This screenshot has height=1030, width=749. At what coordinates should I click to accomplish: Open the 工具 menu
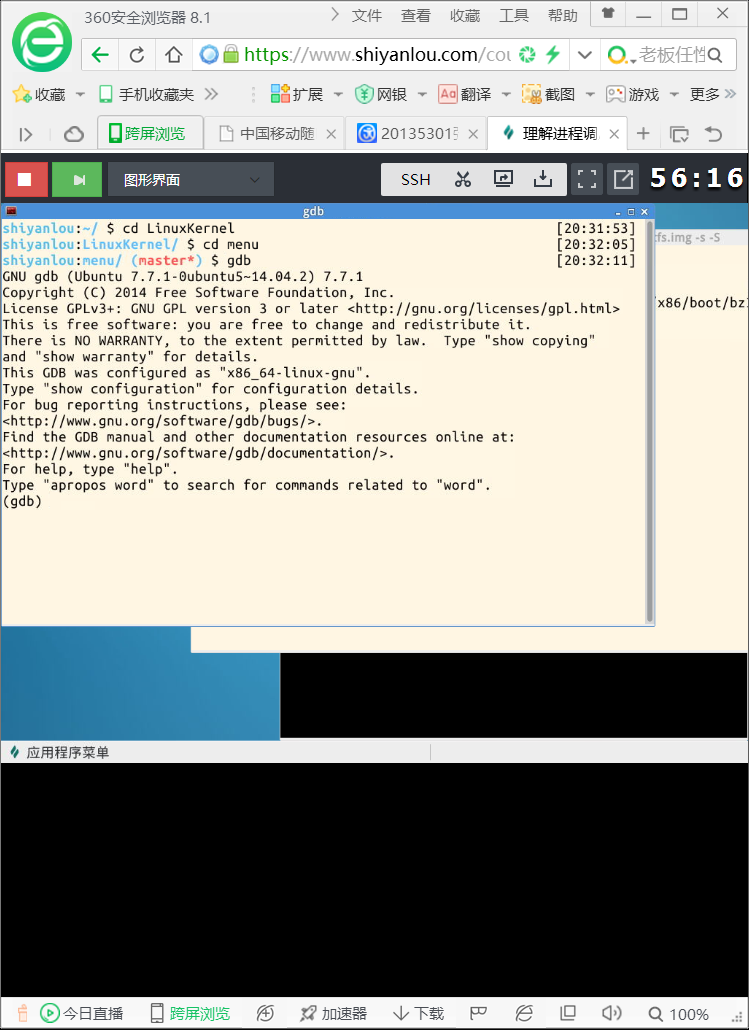(x=514, y=16)
